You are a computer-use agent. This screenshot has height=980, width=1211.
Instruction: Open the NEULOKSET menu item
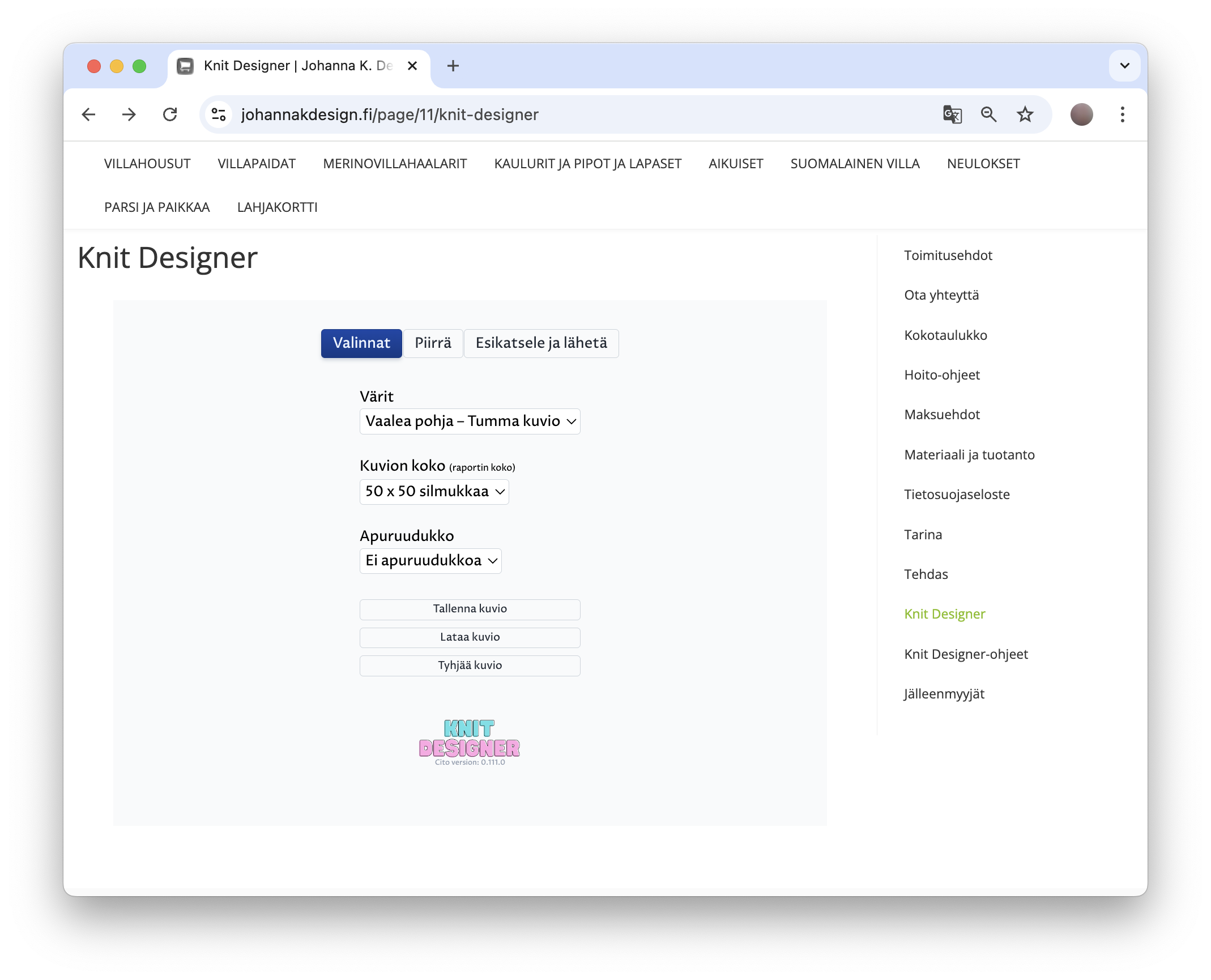coord(983,164)
